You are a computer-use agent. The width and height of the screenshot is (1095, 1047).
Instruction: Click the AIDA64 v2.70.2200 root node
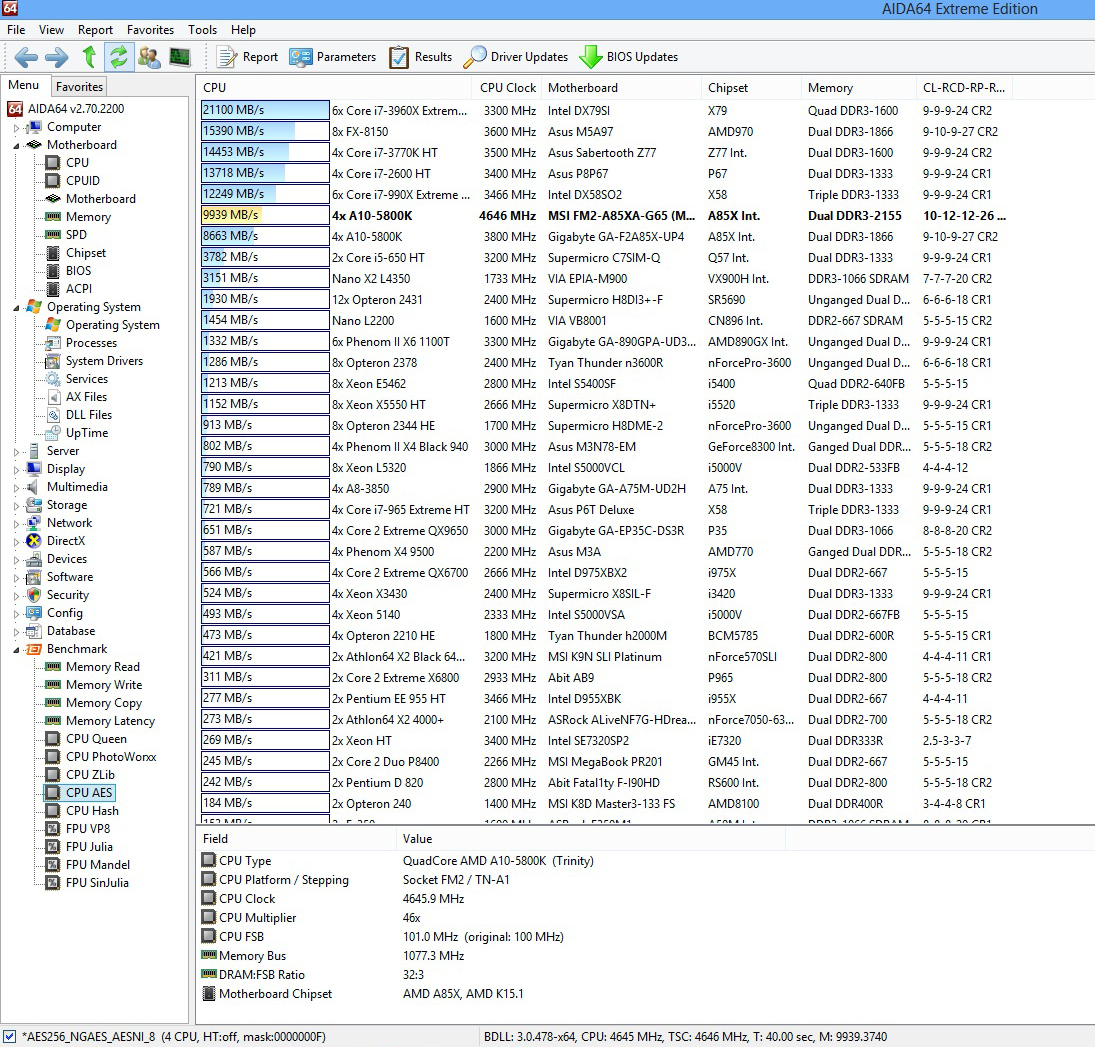(75, 109)
